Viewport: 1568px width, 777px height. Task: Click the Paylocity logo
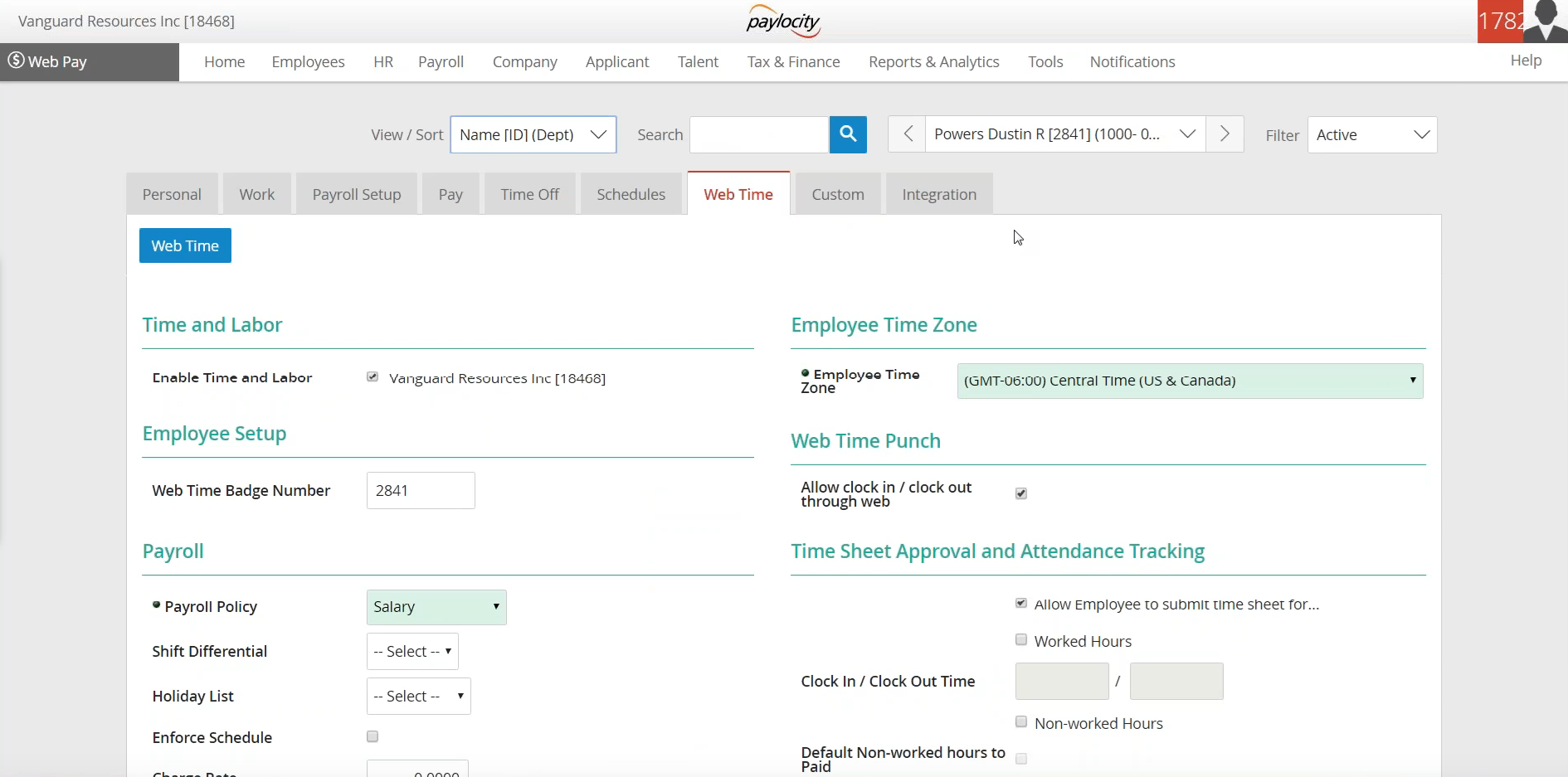pyautogui.click(x=782, y=21)
